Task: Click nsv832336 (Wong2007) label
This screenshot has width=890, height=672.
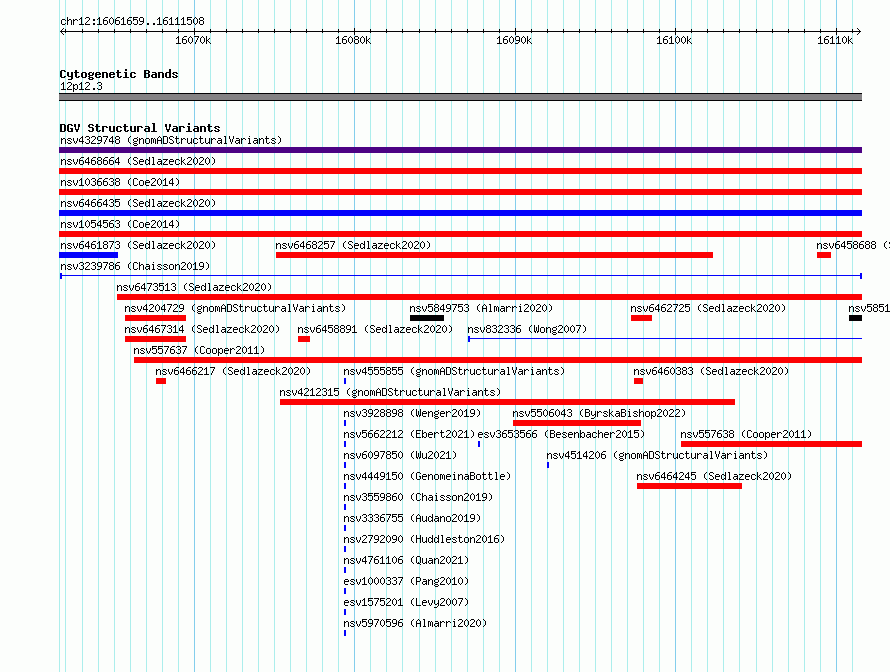Action: (527, 329)
